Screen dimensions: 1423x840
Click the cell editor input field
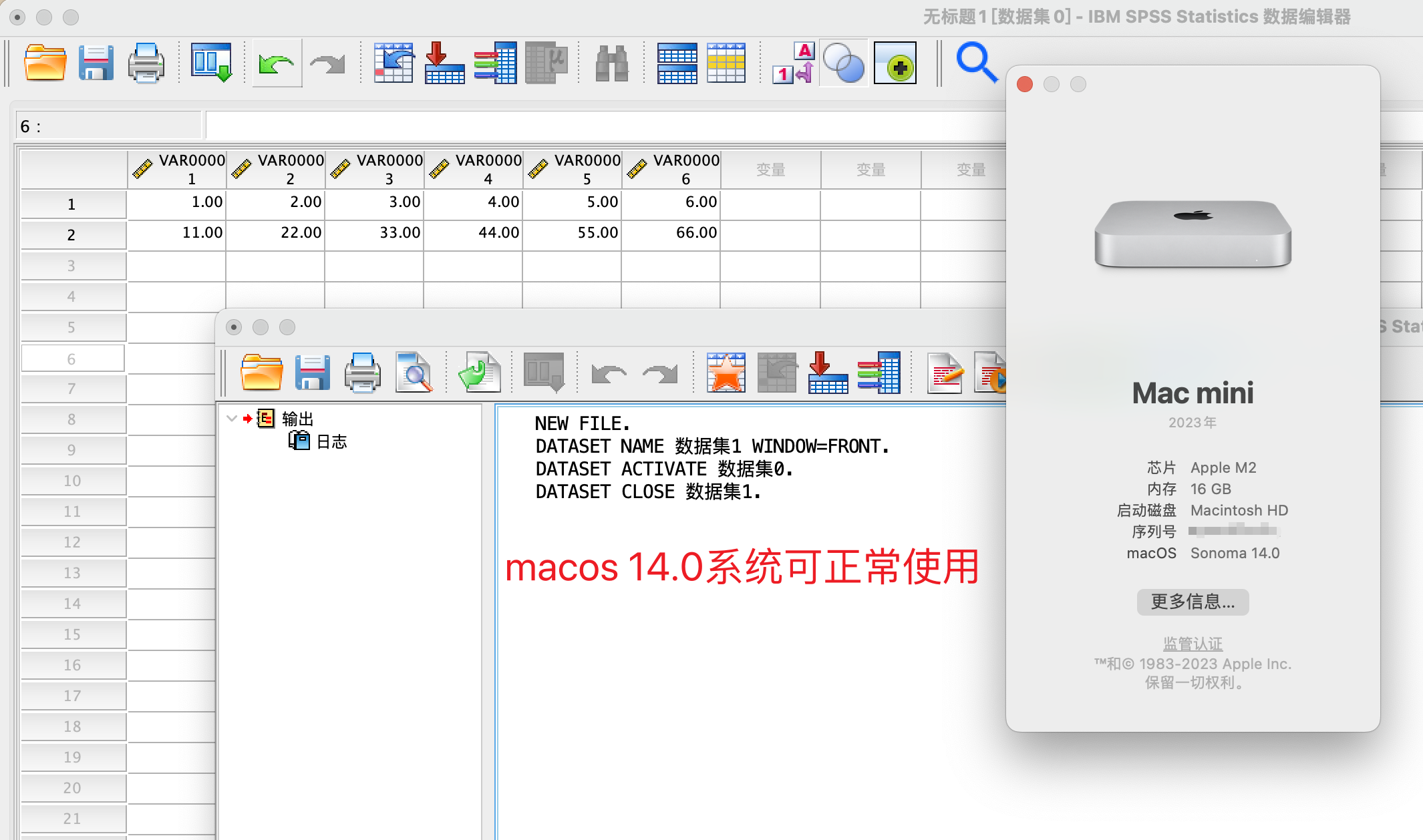coord(605,126)
